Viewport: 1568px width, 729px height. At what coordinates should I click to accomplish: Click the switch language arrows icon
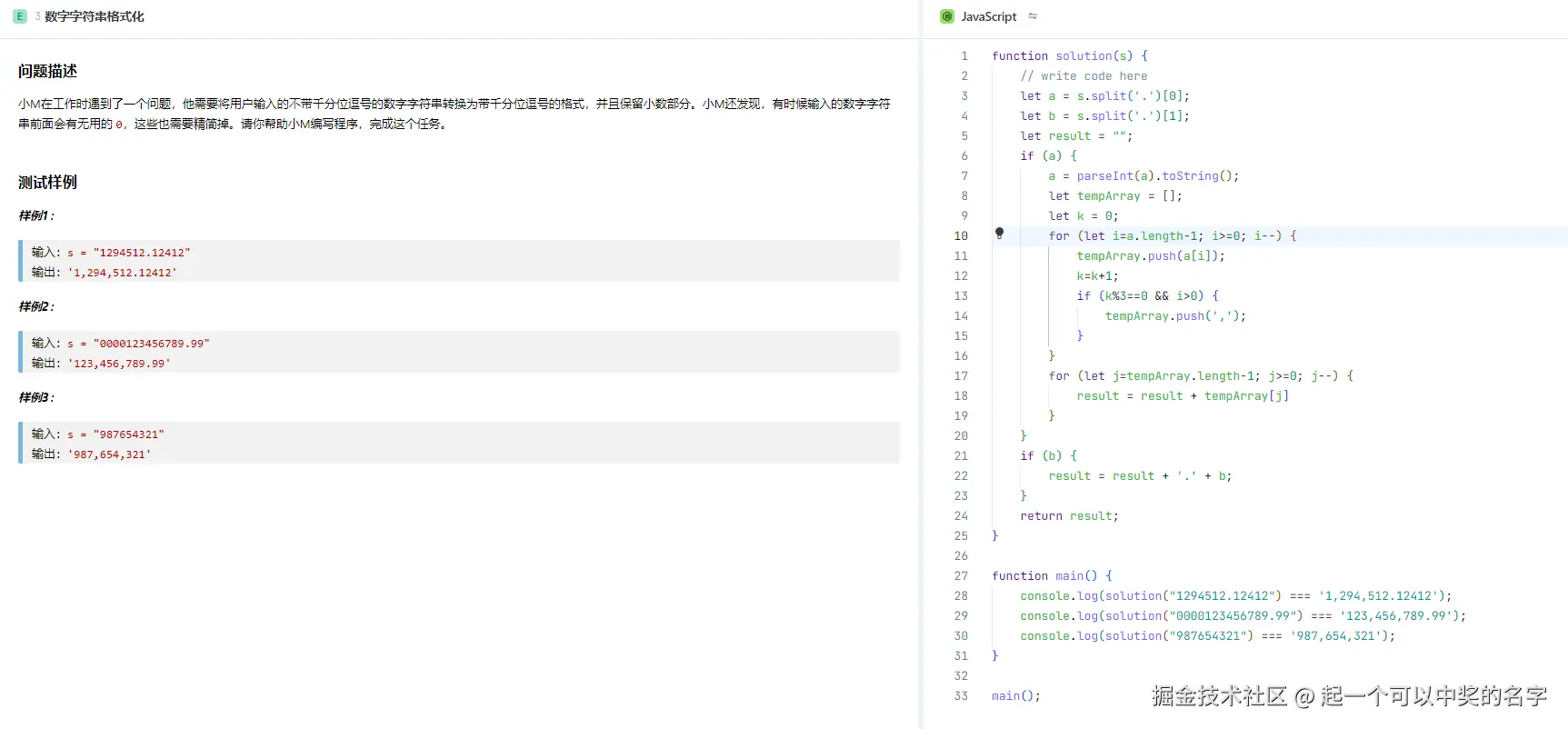1033,16
